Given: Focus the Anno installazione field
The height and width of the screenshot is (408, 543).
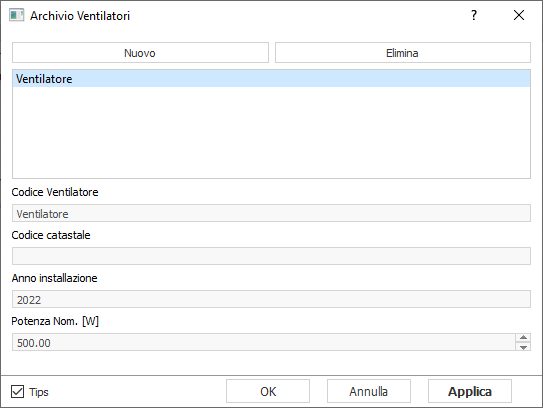Looking at the screenshot, I should (x=271, y=299).
